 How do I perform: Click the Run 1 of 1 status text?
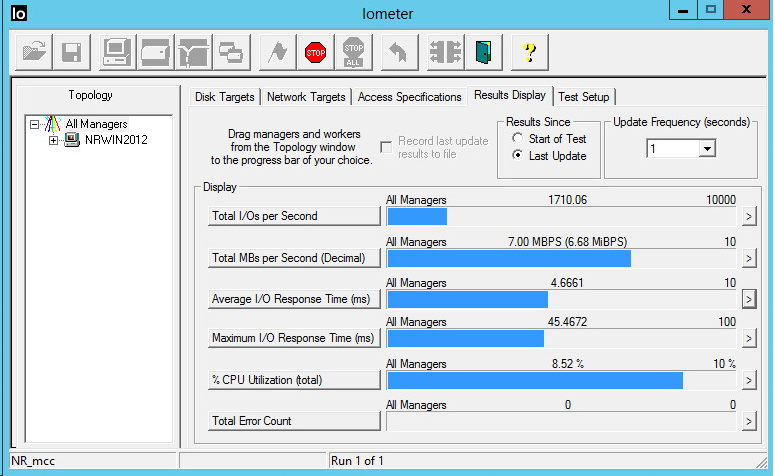(x=357, y=461)
